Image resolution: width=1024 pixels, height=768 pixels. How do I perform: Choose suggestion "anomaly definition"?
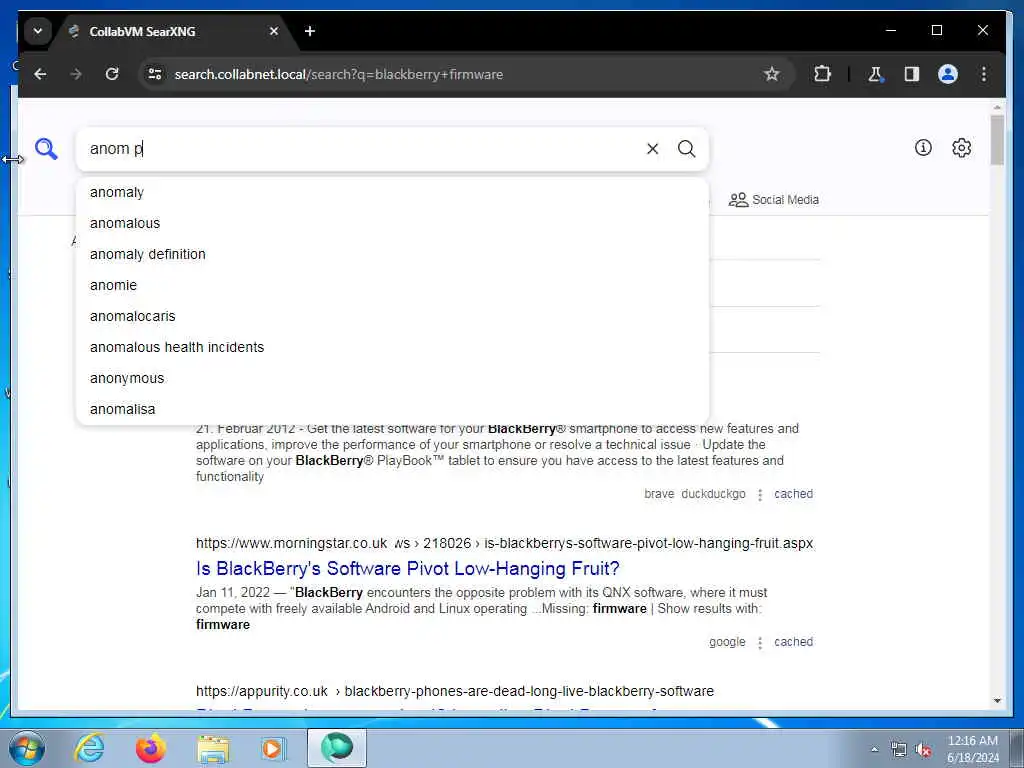point(392,255)
